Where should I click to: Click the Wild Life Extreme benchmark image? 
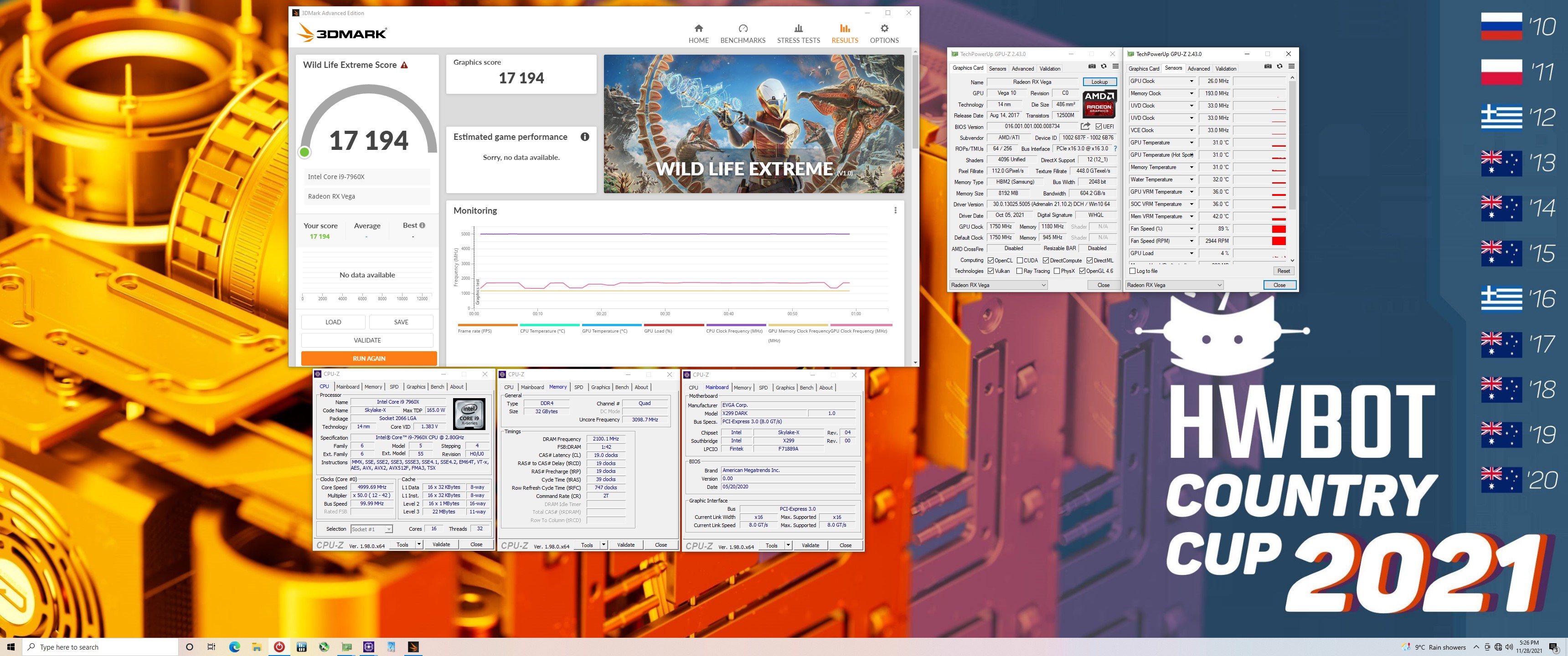coord(753,124)
